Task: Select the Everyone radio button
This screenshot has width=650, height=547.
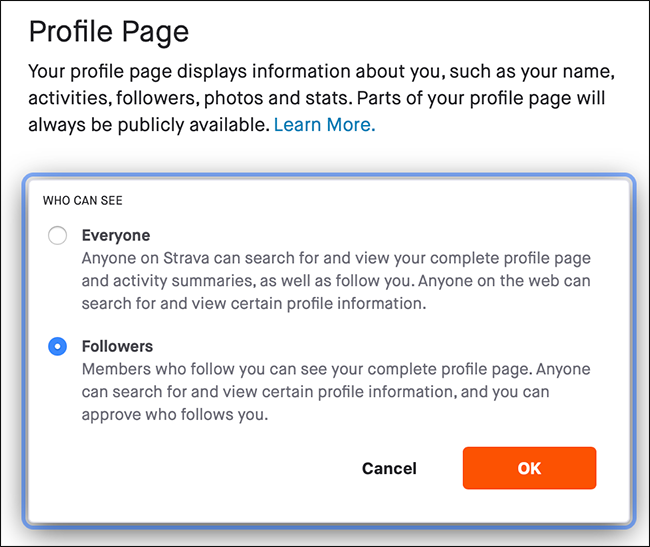Action: coord(57,235)
